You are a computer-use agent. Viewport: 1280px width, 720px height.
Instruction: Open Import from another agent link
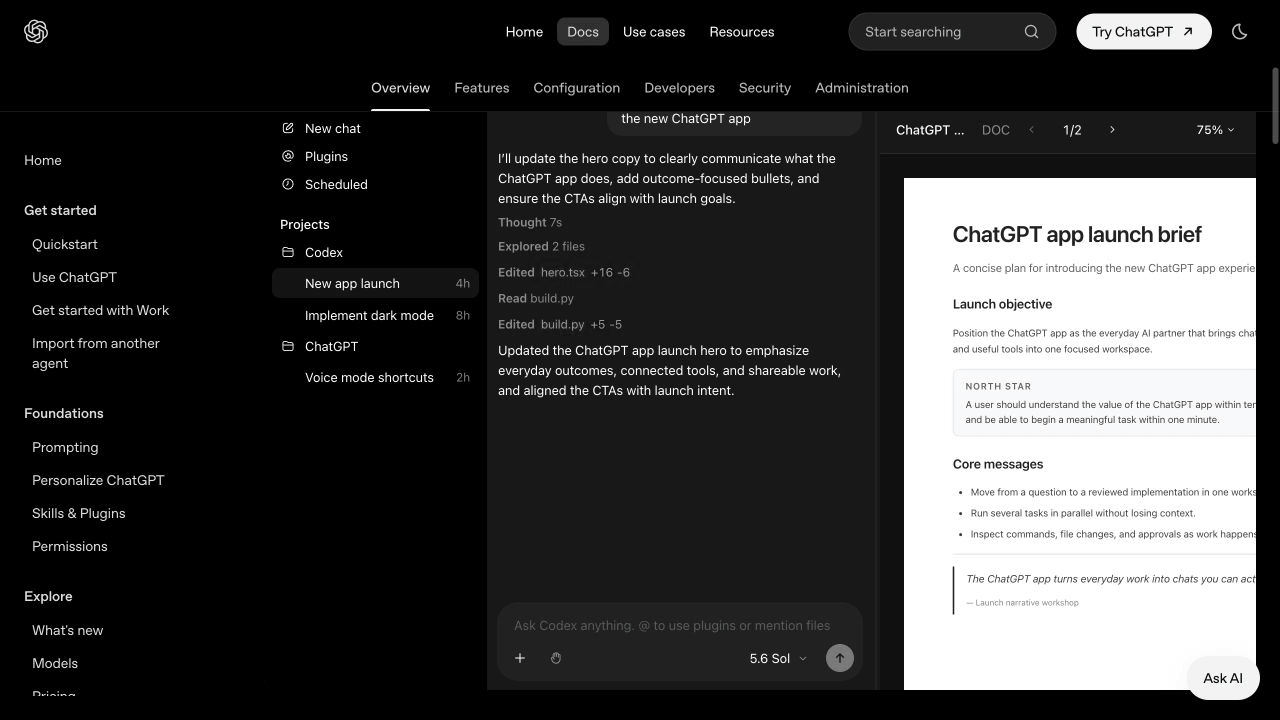(x=96, y=353)
